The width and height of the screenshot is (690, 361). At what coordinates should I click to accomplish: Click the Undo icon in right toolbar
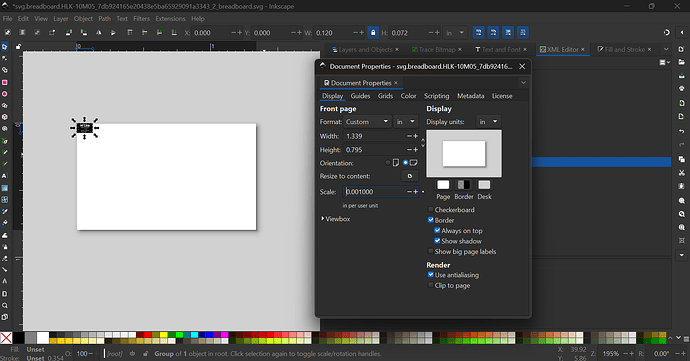pos(682,131)
